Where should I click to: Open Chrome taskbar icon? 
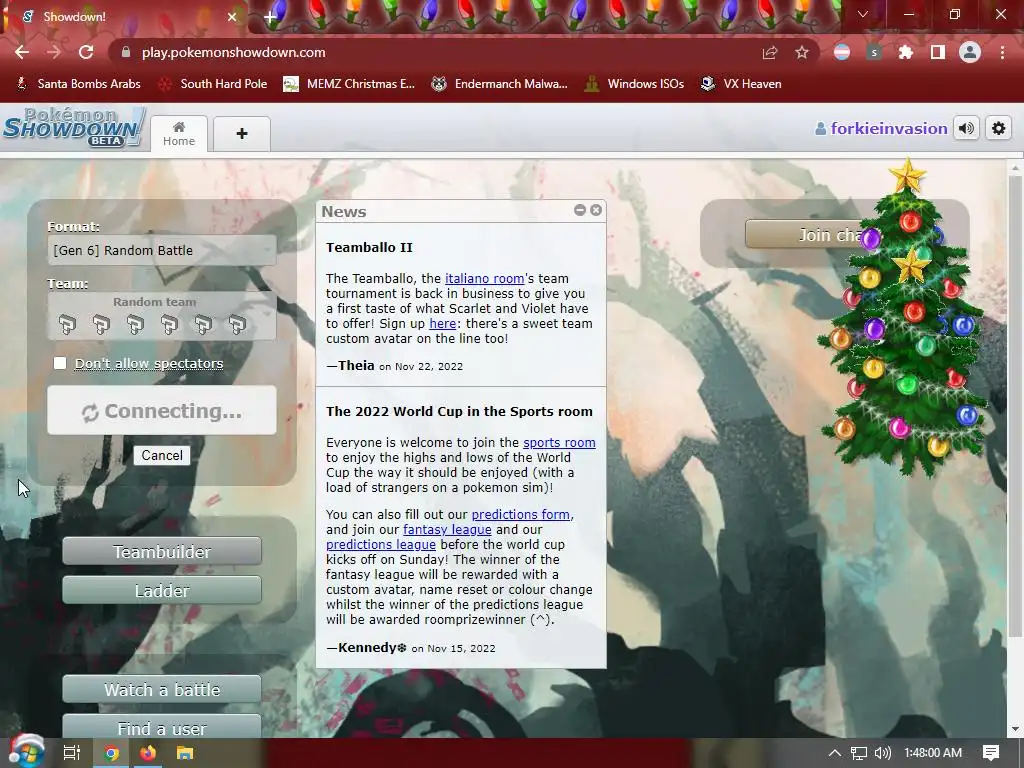pos(112,753)
